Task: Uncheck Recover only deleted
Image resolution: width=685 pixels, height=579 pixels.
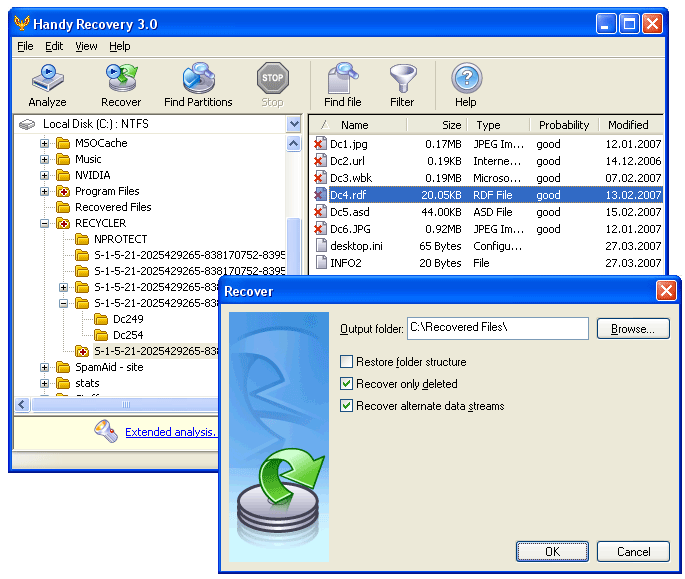Action: (346, 384)
